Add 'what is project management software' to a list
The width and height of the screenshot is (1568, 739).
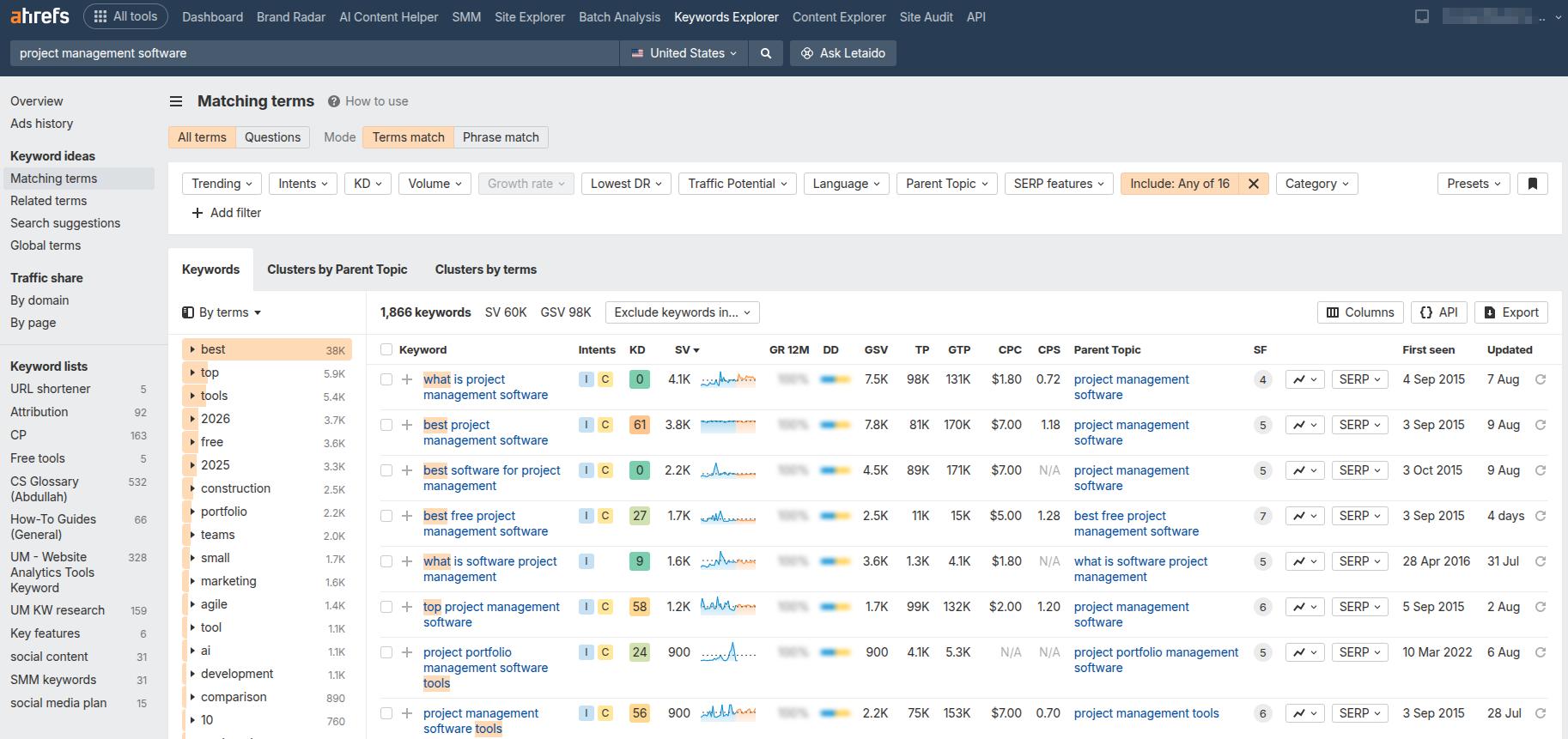tap(407, 379)
